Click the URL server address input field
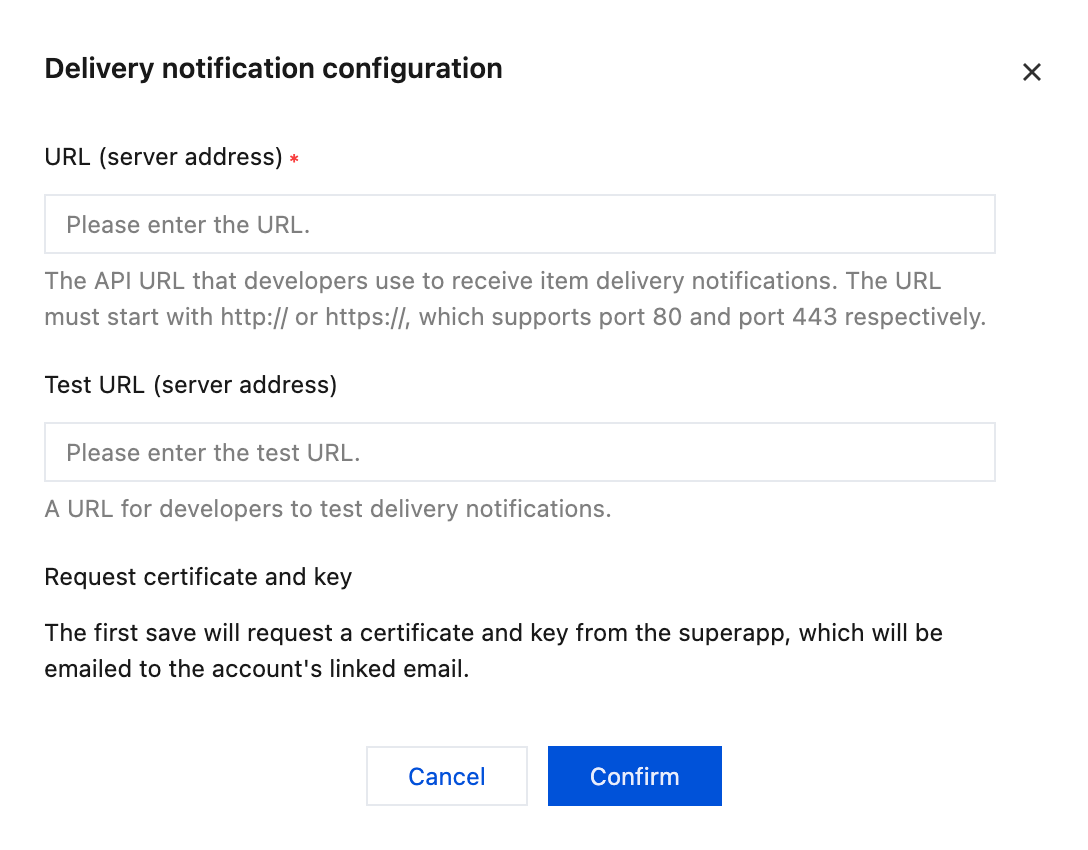The height and width of the screenshot is (850, 1088). coord(519,224)
